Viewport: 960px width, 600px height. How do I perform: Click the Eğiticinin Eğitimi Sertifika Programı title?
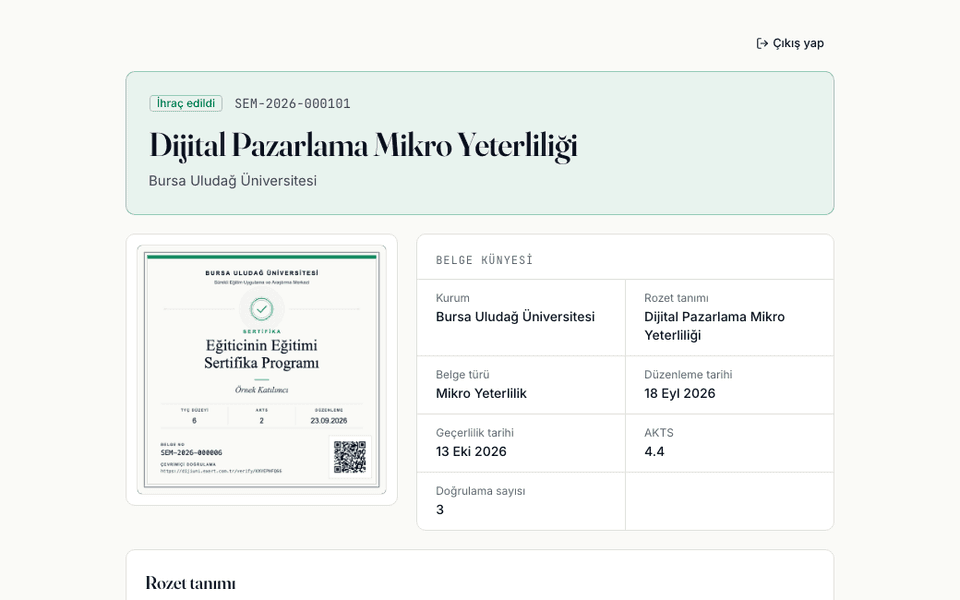tap(261, 354)
